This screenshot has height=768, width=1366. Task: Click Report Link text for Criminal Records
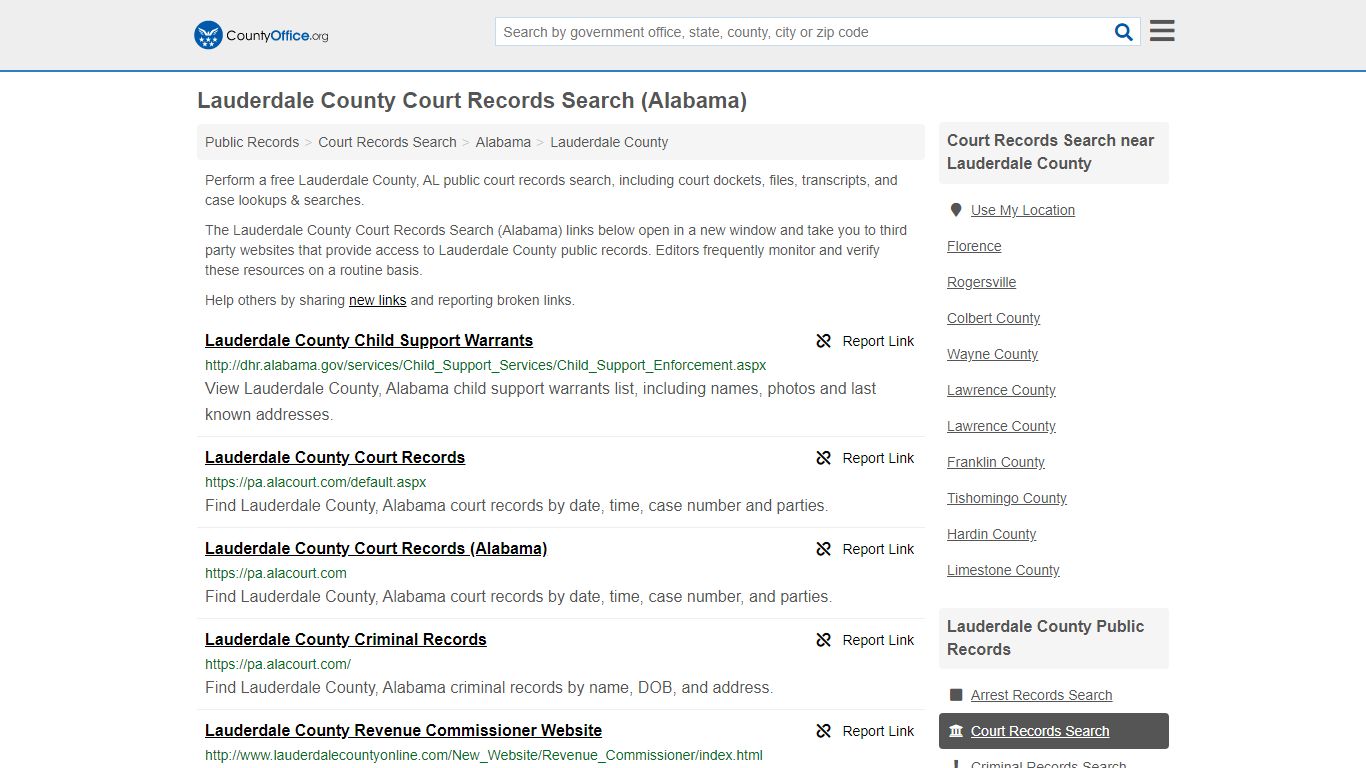(878, 640)
